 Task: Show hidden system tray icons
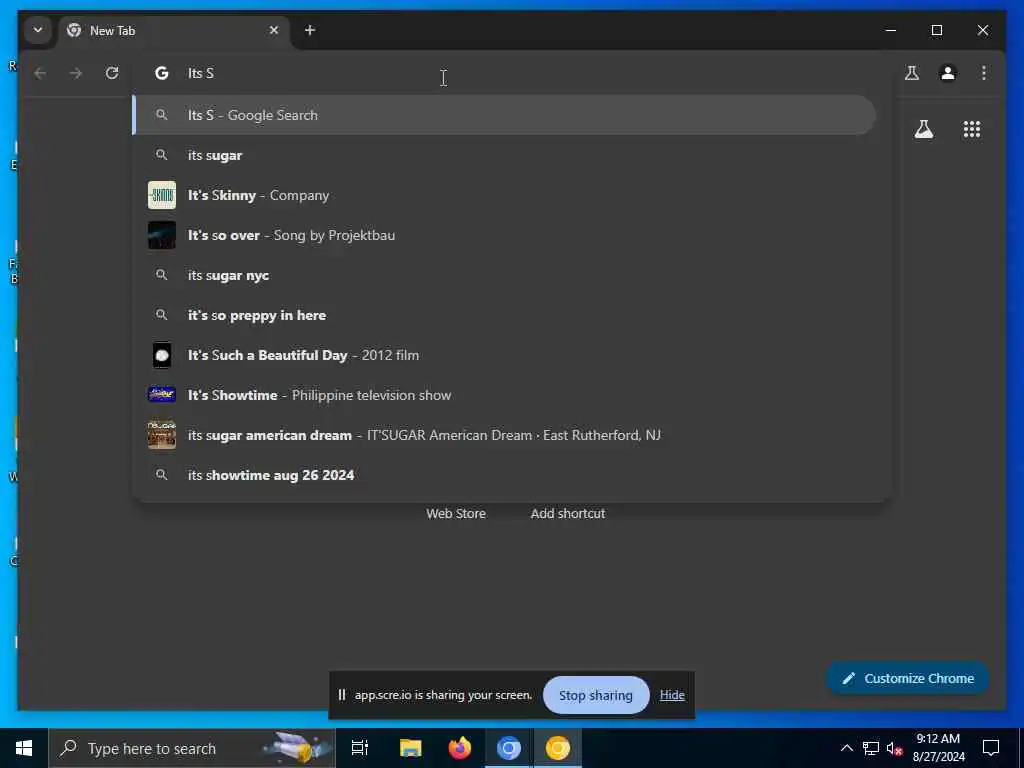[846, 748]
